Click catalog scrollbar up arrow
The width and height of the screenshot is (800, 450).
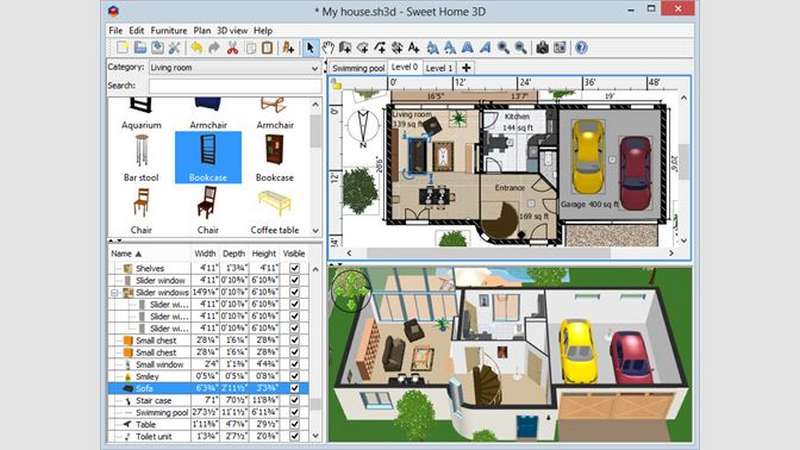[315, 104]
